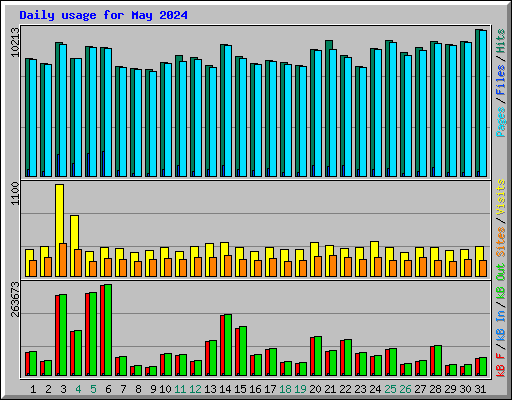Click the chart title 'Daily usage for May 2024'
Image resolution: width=512 pixels, height=400 pixels.
[x=103, y=15]
